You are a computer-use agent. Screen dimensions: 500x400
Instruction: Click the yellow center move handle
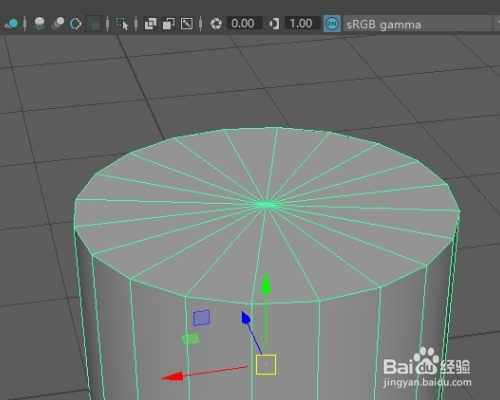pyautogui.click(x=266, y=365)
